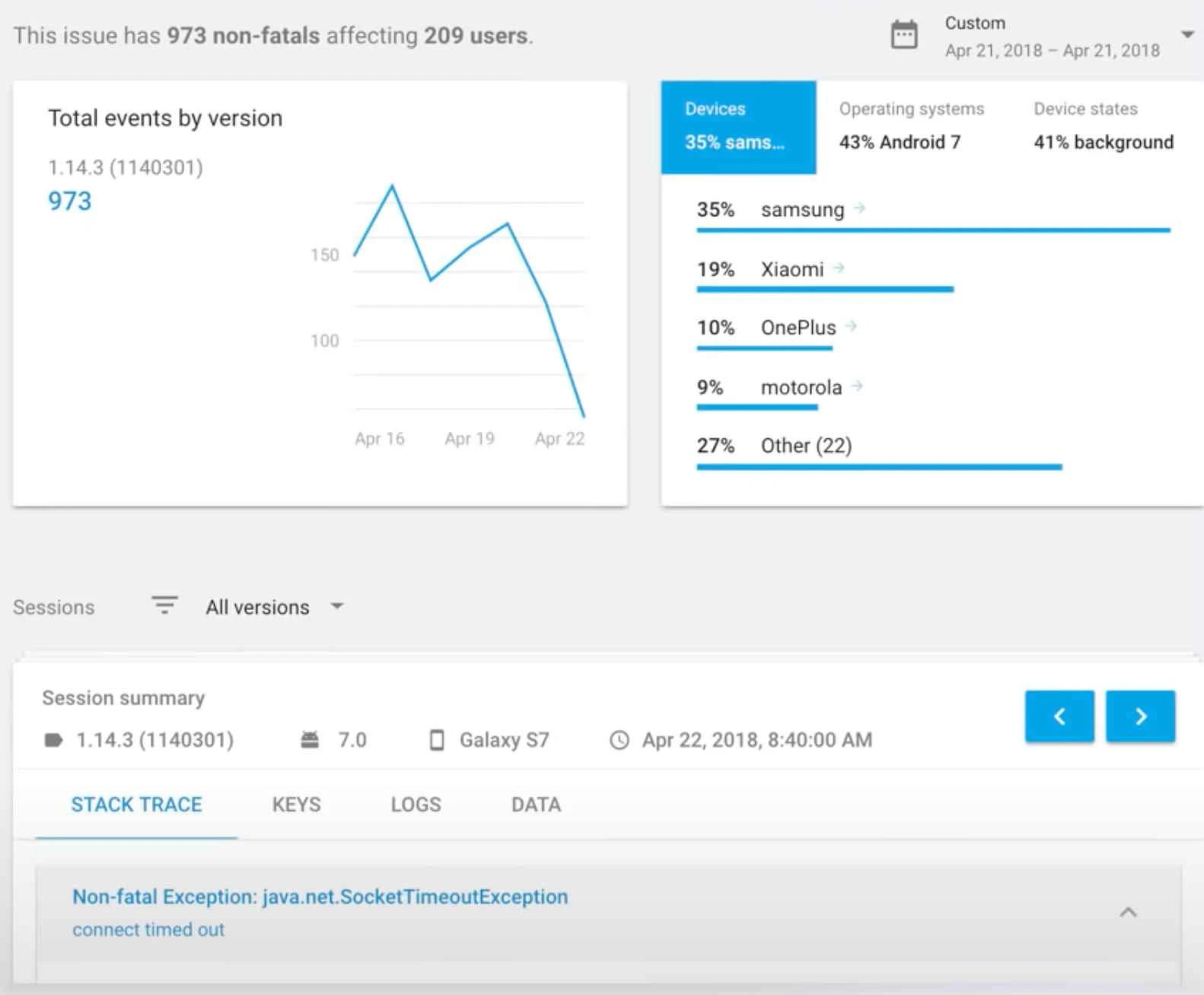Click the Non-fatal Exception: java.net.SocketTimeoutException title
The image size is (1204, 995).
(320, 897)
